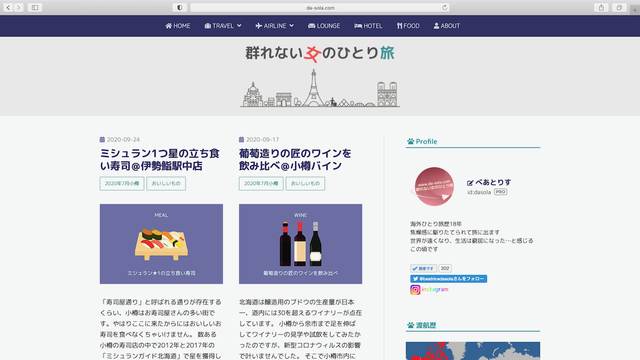Screen dimensions: 640x360
Task: Open article ミシュラン1つ星の立ち食い寿司
Action: 160,160
